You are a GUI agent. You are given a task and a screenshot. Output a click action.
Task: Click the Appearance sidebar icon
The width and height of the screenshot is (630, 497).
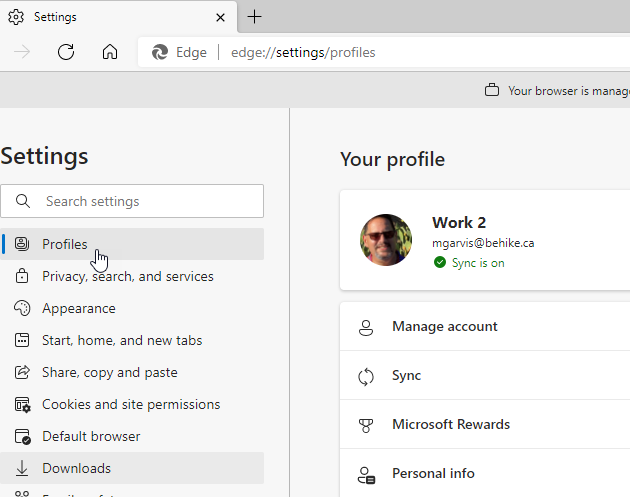coord(22,308)
